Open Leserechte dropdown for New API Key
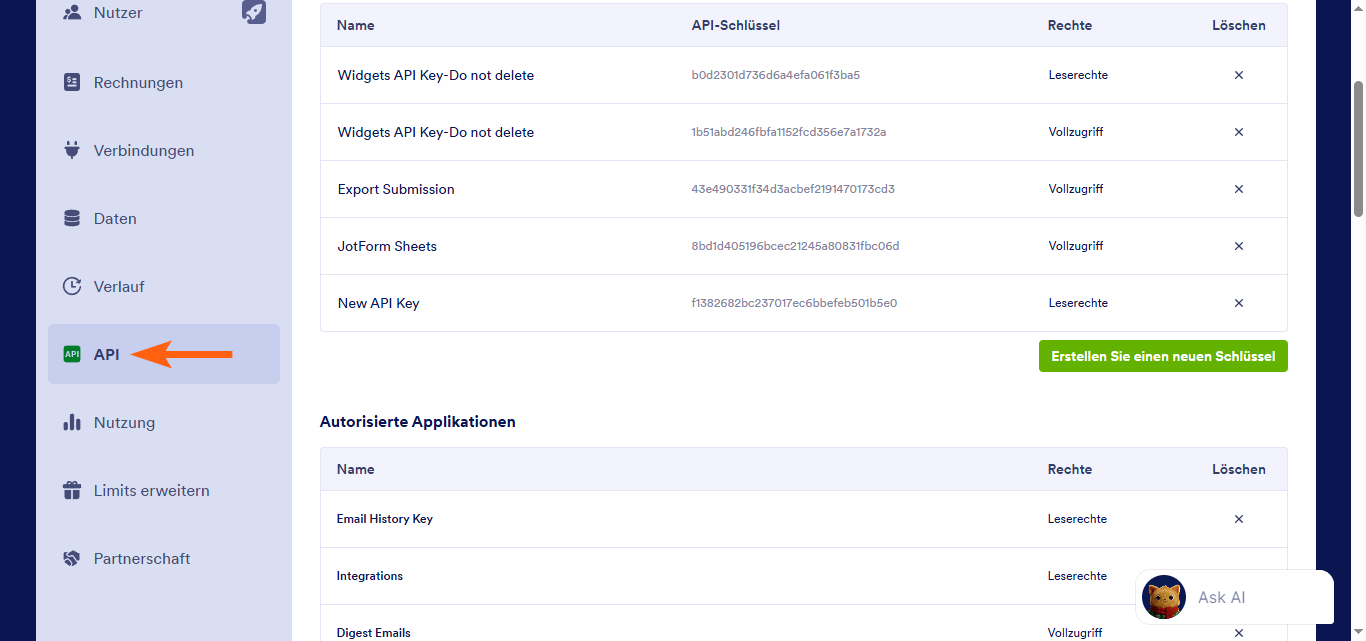Viewport: 1366px width, 641px height. 1078,303
